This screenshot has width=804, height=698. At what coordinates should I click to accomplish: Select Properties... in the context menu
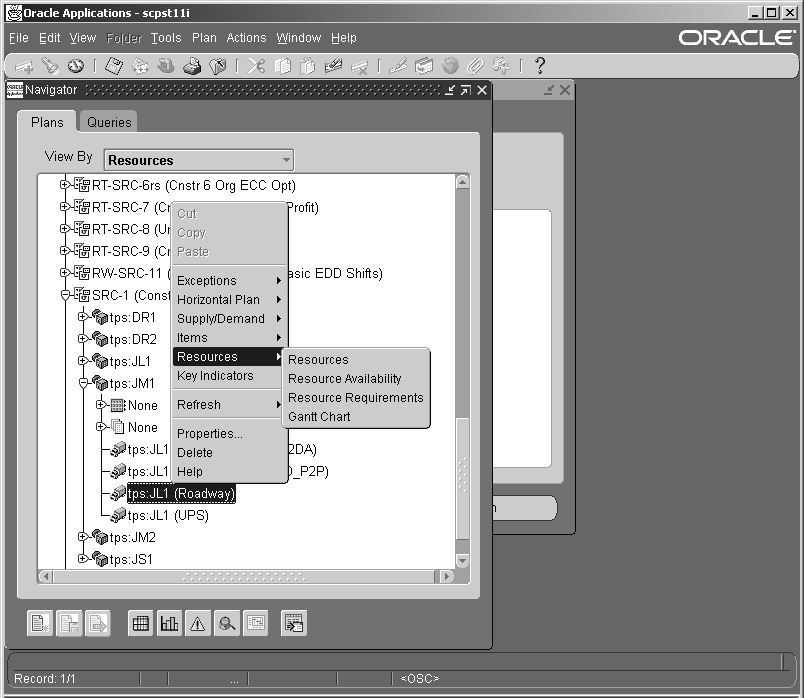(x=229, y=433)
